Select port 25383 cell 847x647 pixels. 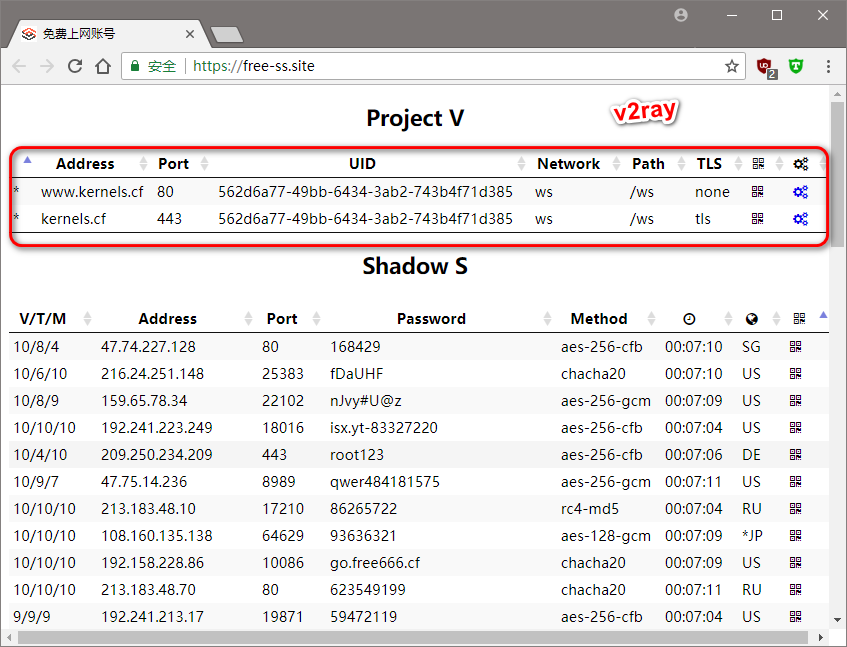tap(283, 374)
